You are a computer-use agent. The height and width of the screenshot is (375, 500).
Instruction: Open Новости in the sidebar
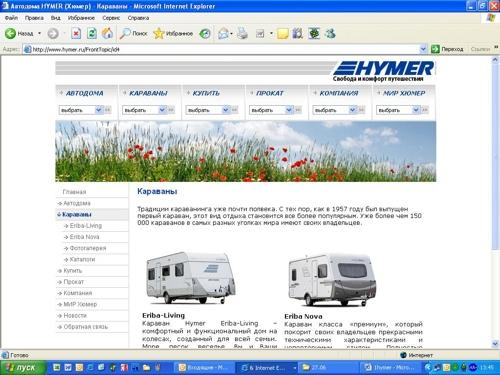(x=75, y=315)
